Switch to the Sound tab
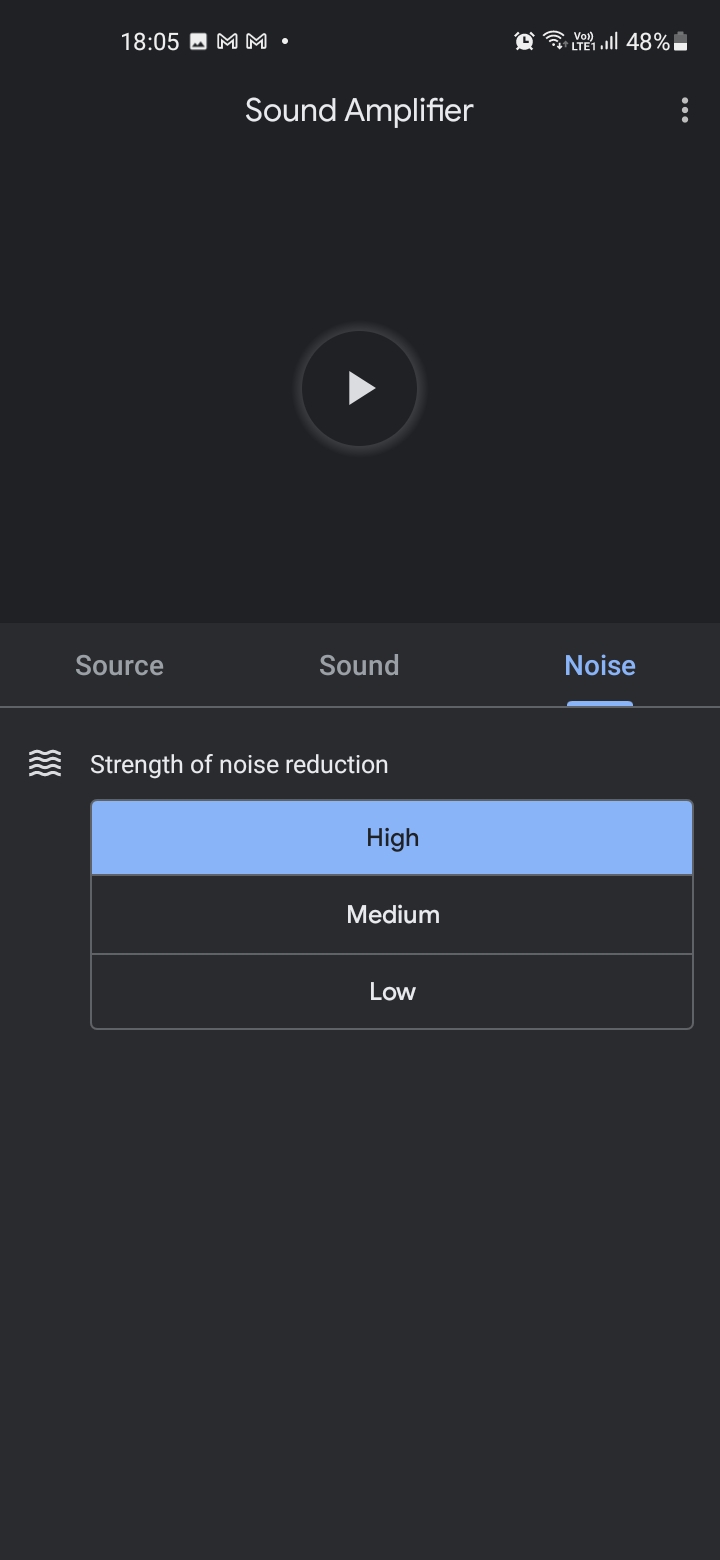 click(x=359, y=666)
